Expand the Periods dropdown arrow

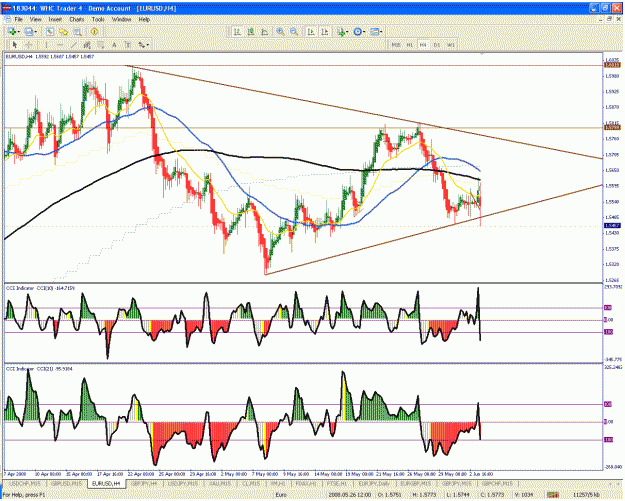364,32
